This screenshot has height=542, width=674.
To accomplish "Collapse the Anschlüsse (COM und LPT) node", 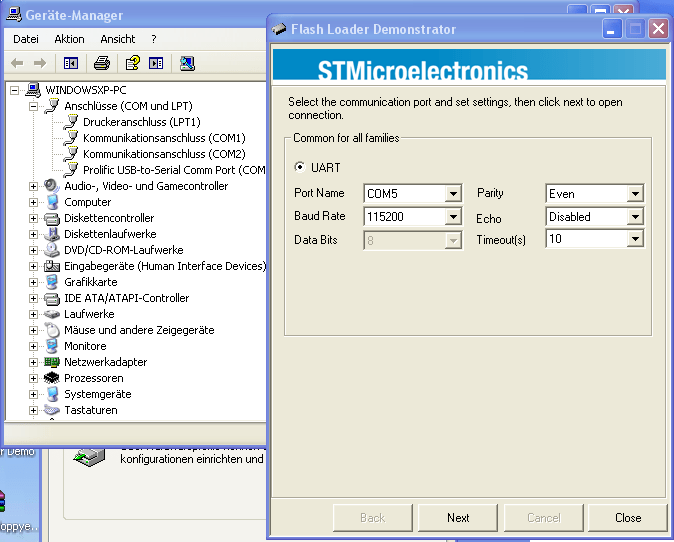I will [x=33, y=106].
